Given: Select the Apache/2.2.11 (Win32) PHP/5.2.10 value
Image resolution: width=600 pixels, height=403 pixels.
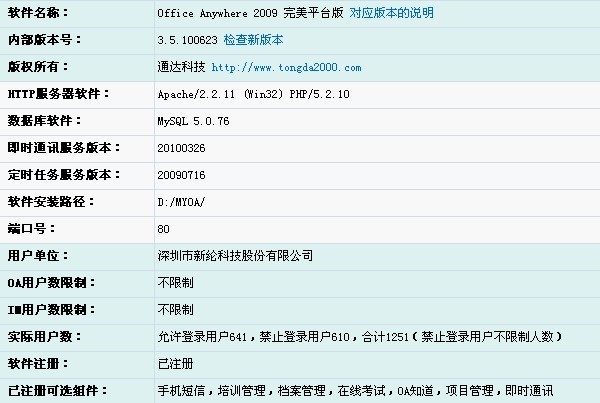Looking at the screenshot, I should (253, 94).
